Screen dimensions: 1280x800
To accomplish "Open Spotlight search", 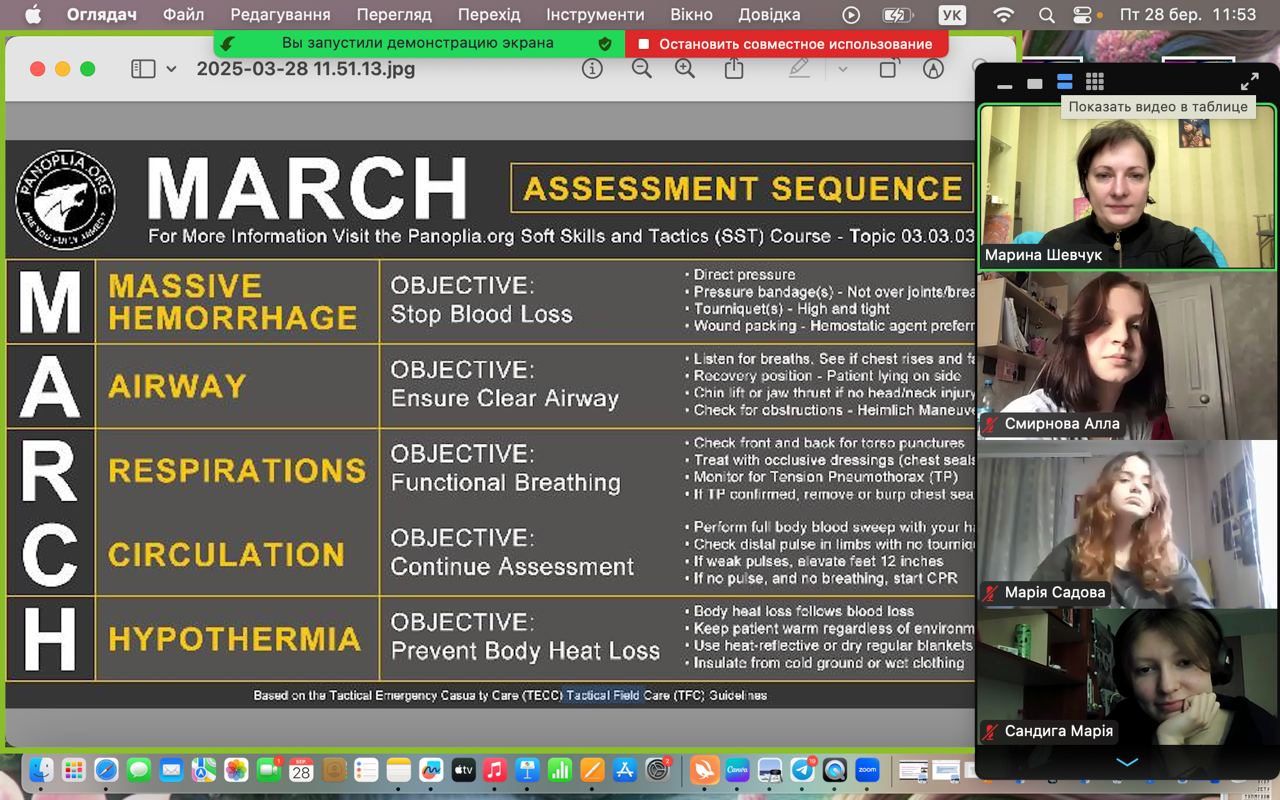I will pos(1046,14).
